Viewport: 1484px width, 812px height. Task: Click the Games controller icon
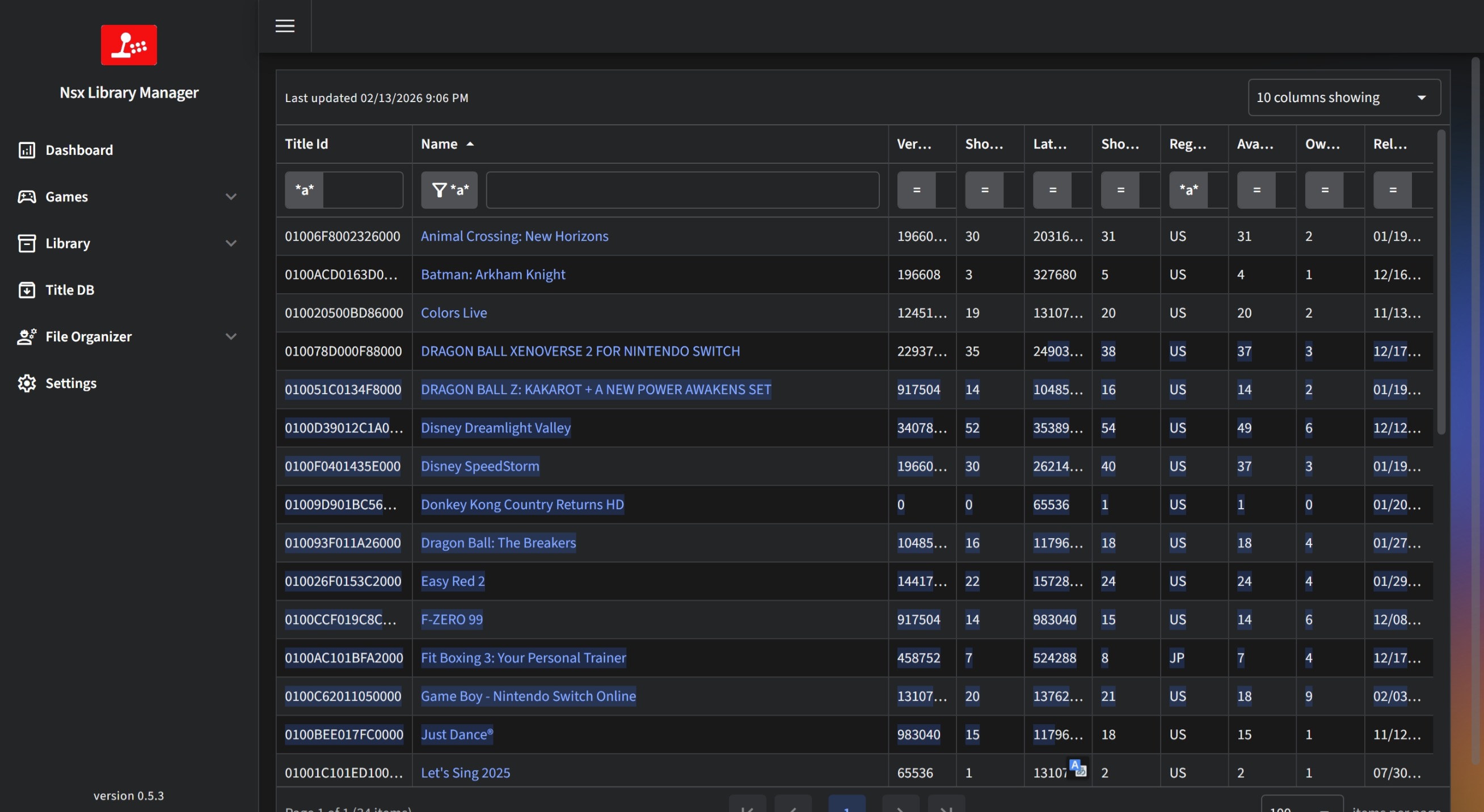pyautogui.click(x=27, y=196)
